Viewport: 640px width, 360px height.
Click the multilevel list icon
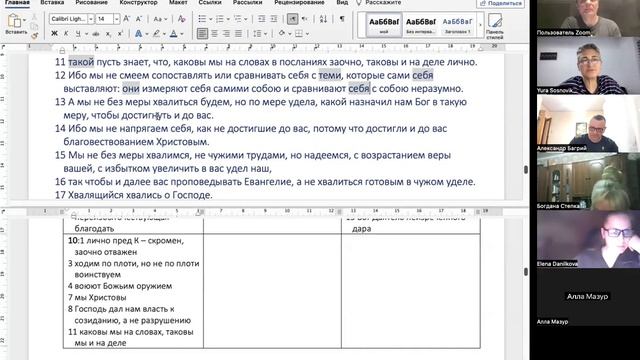pyautogui.click(x=238, y=19)
